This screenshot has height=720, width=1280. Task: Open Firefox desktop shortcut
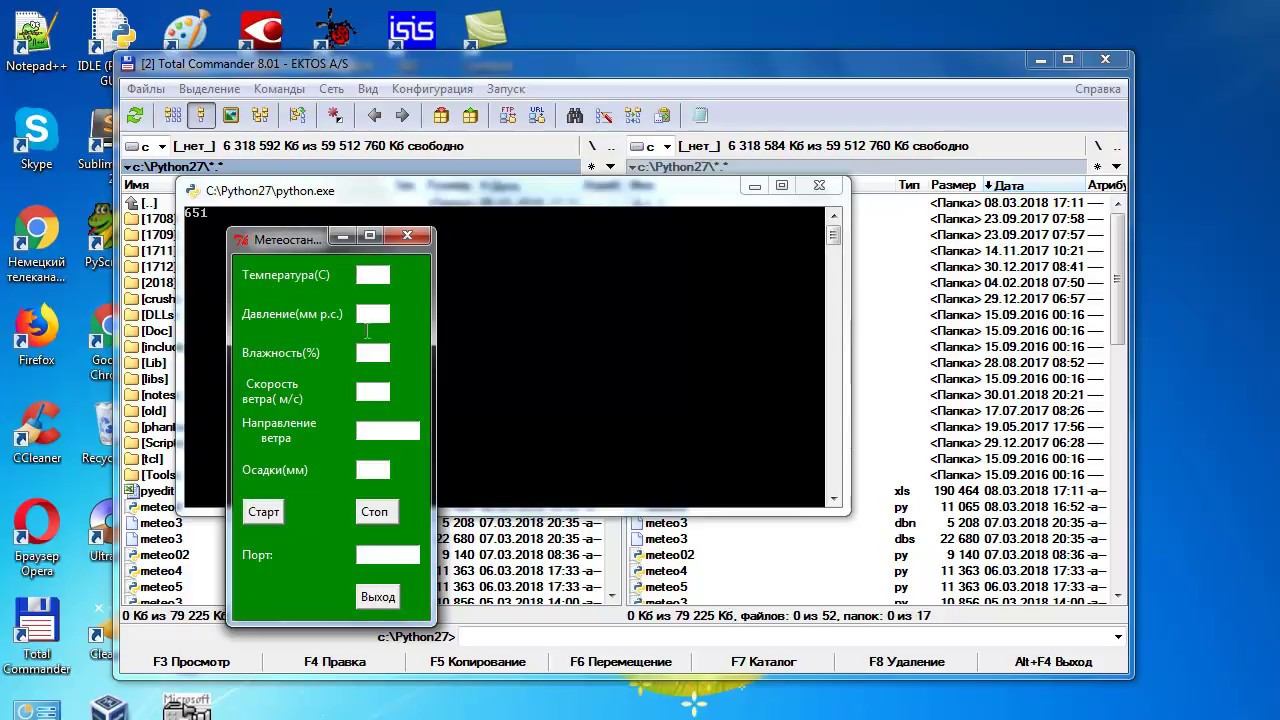coord(36,335)
